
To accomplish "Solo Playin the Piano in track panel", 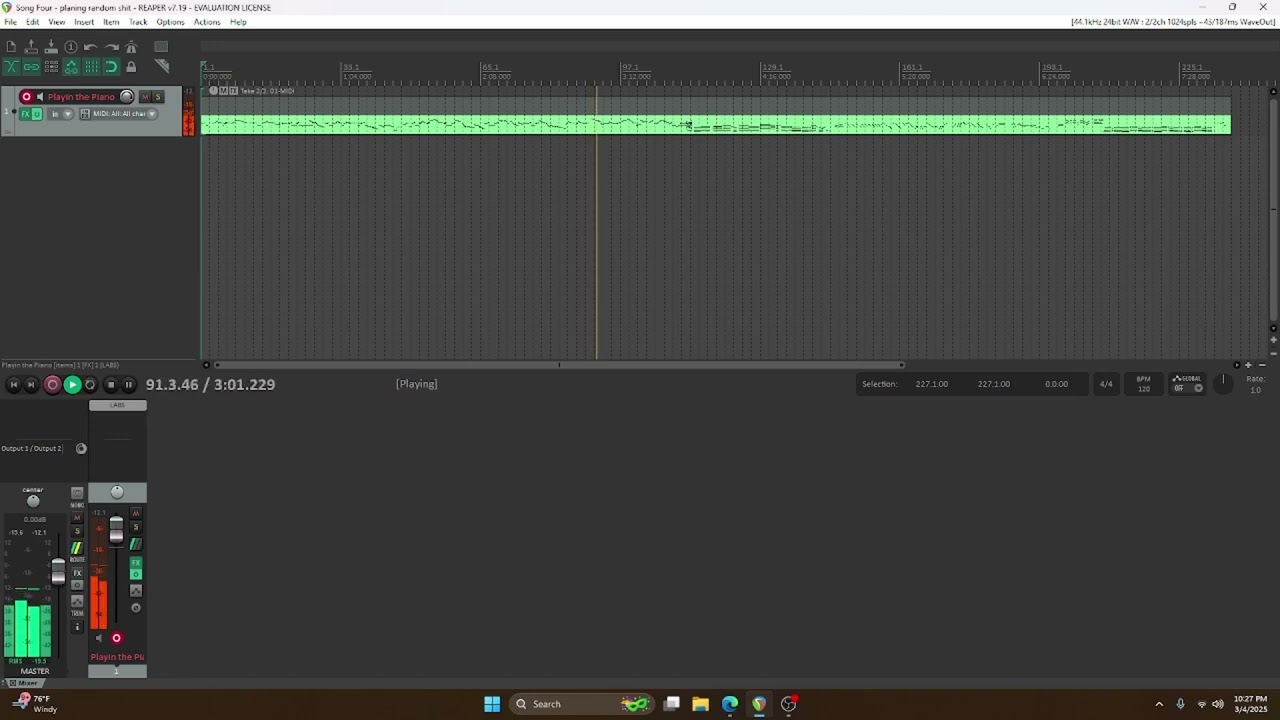I will coord(158,97).
